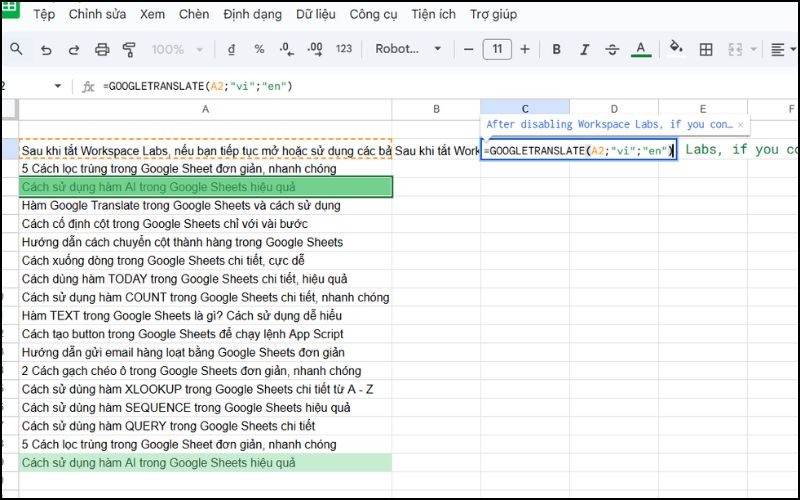This screenshot has width=800, height=500.
Task: Select cell 'Hàm TEXT trong Google Sheets là gì?'
Action: [x=206, y=315]
